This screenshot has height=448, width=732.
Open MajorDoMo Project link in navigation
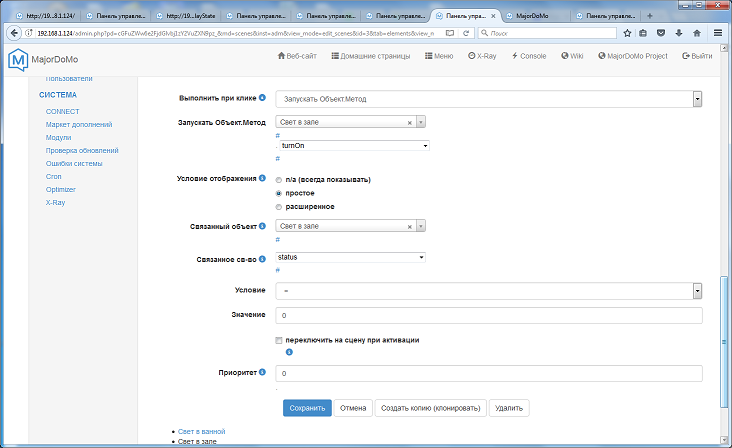tap(633, 56)
